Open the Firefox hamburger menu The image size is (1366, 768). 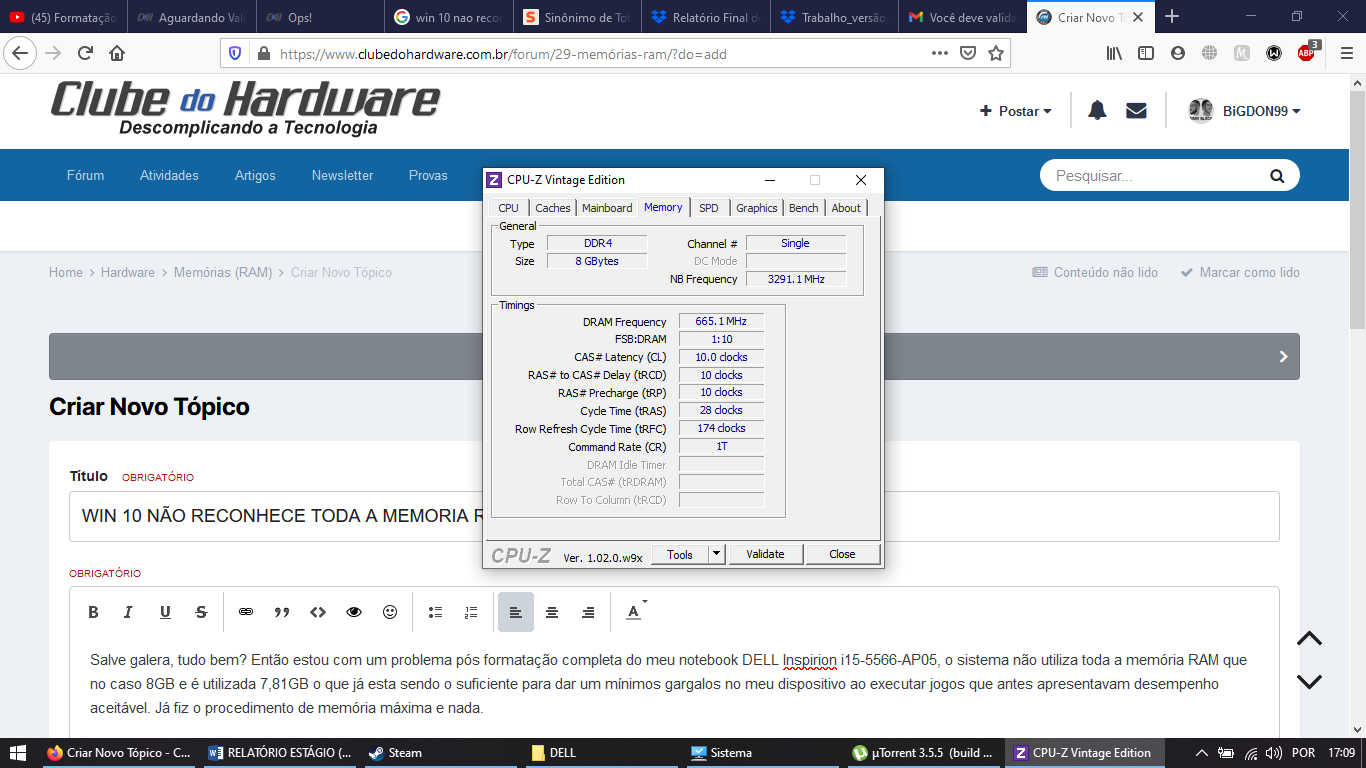point(1346,53)
